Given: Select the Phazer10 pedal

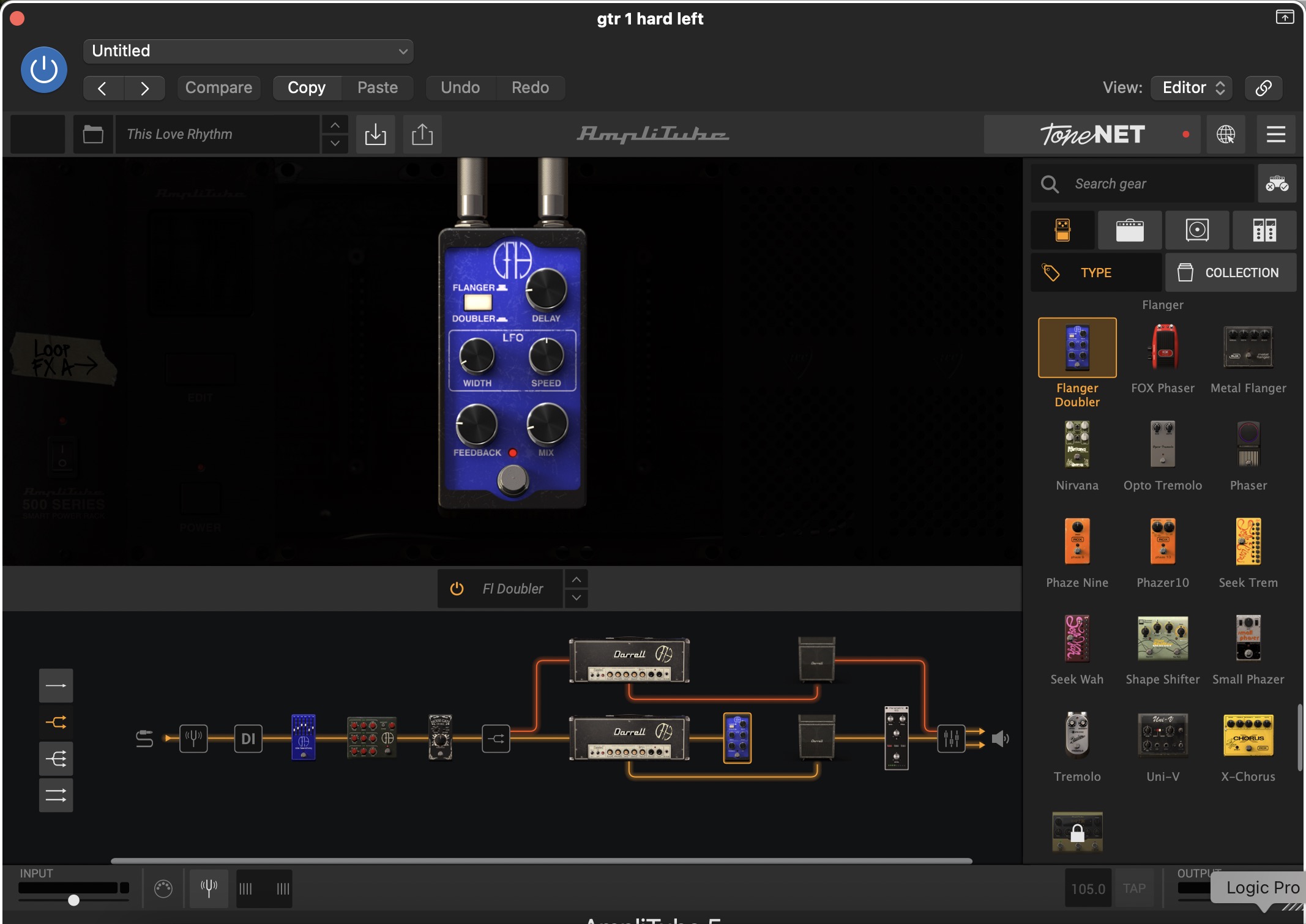Looking at the screenshot, I should 1163,542.
